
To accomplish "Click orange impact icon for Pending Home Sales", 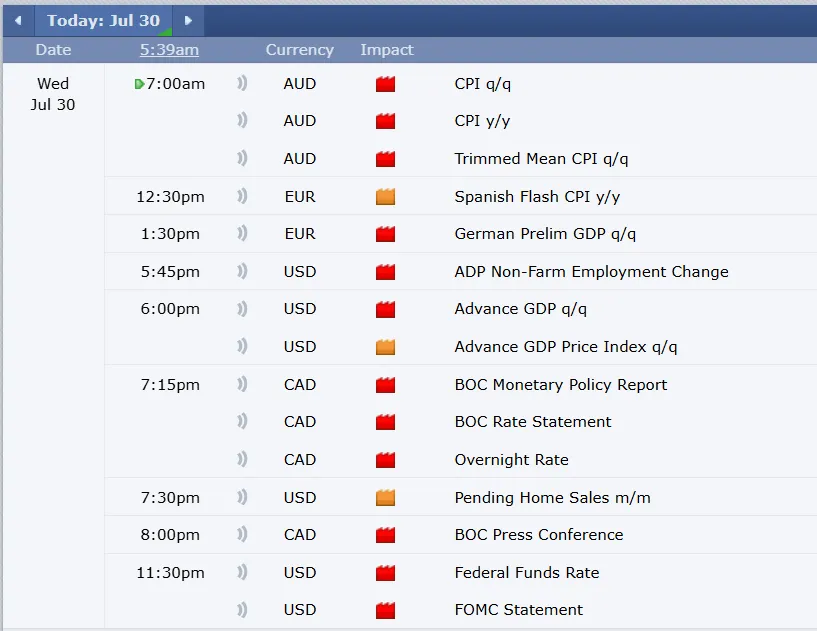I will point(385,498).
